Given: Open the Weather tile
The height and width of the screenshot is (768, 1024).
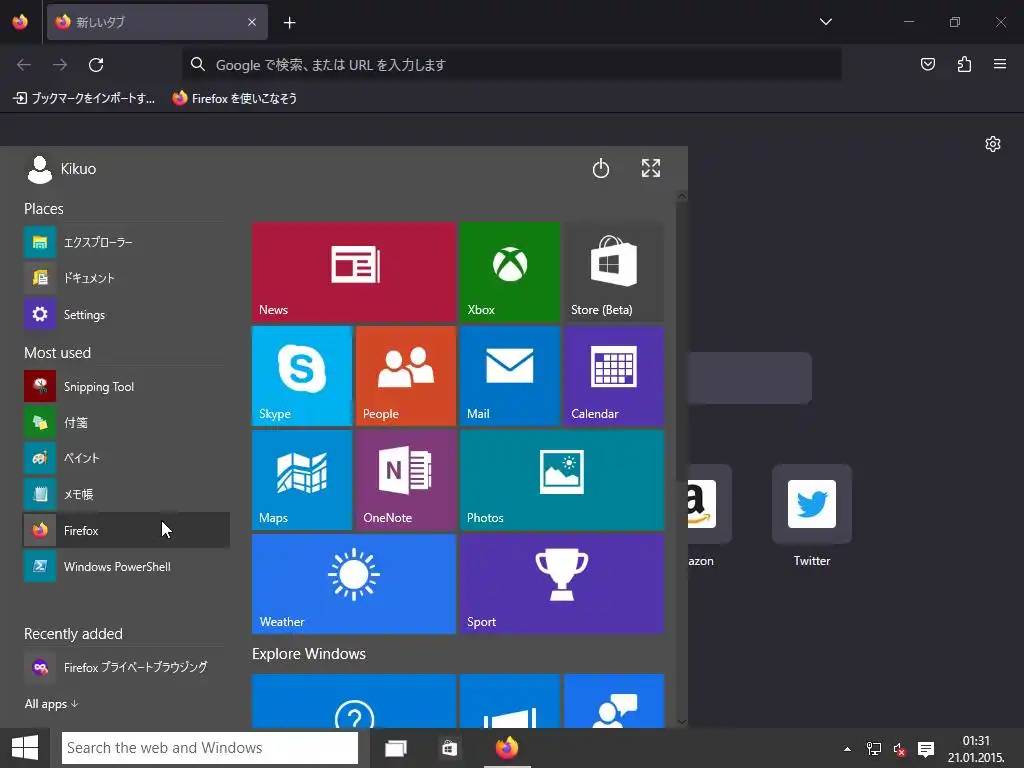Looking at the screenshot, I should (x=353, y=584).
